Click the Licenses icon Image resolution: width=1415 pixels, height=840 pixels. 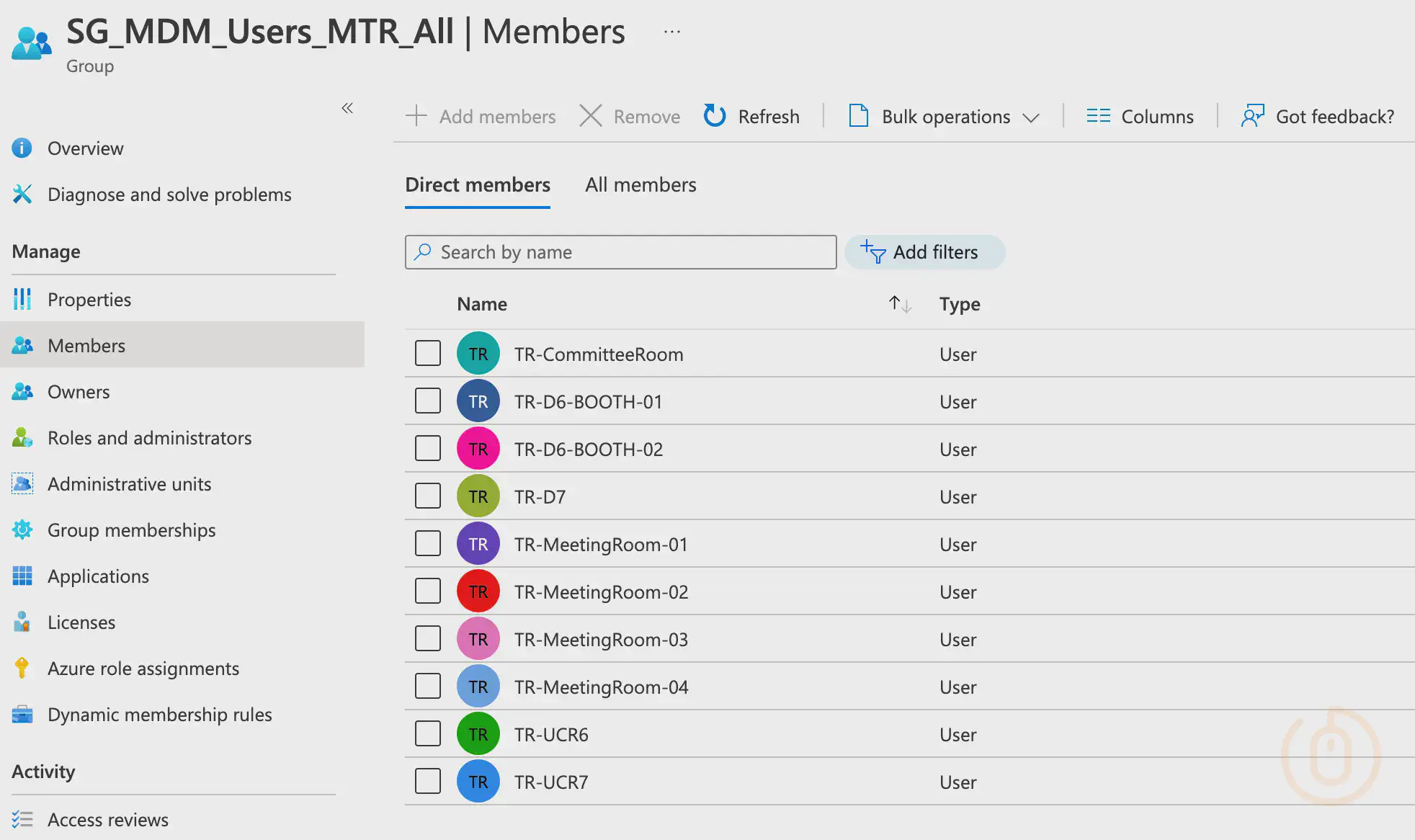22,622
